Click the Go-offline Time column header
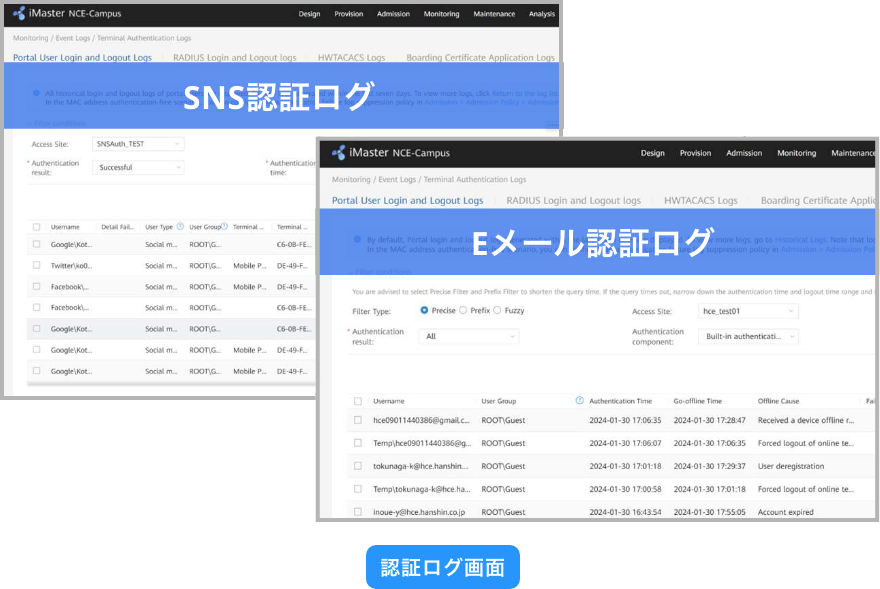The image size is (880, 589). tap(698, 401)
